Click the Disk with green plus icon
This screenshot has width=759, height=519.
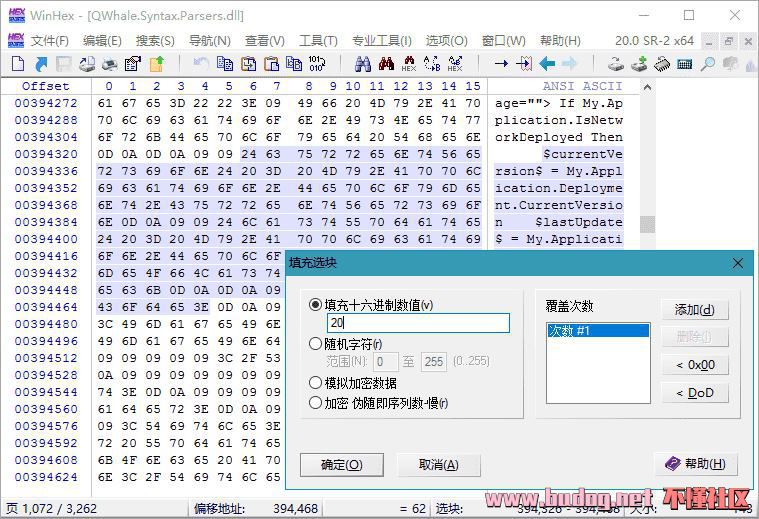click(639, 63)
